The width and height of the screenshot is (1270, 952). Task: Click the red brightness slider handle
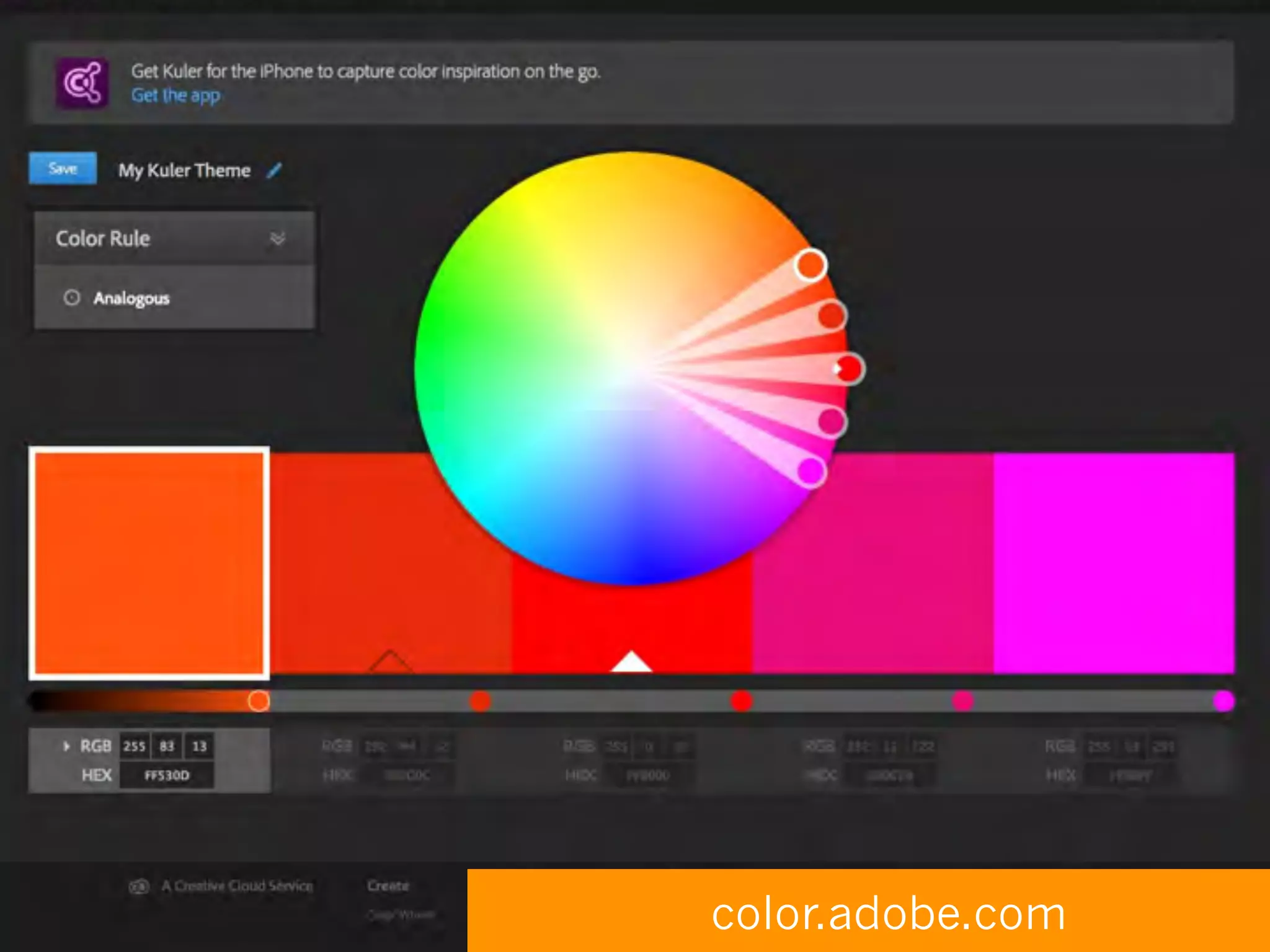(742, 701)
